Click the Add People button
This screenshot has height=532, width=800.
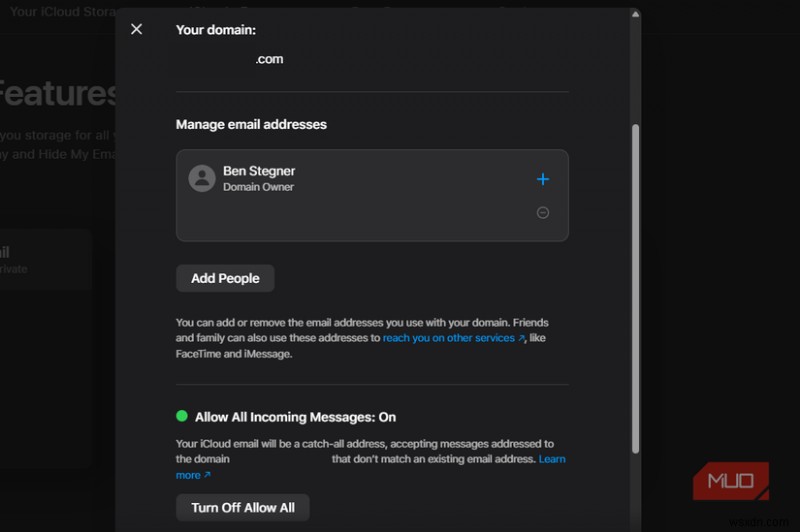point(225,278)
